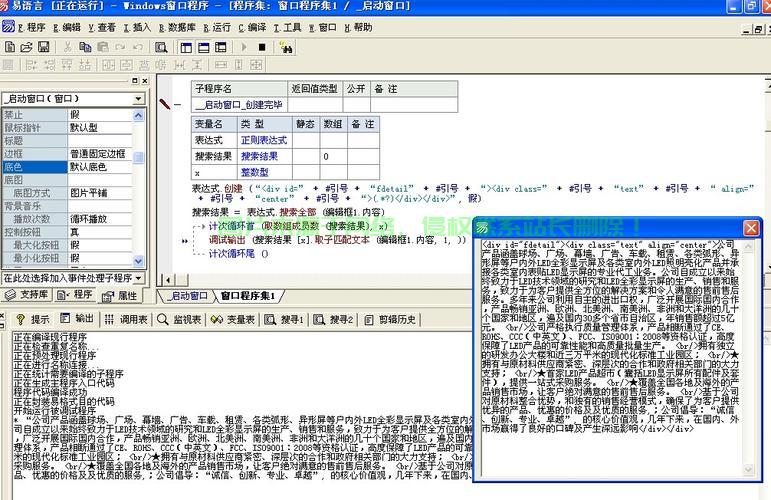
Task: Click the Open folder toolbar icon
Action: pyautogui.click(x=27, y=47)
